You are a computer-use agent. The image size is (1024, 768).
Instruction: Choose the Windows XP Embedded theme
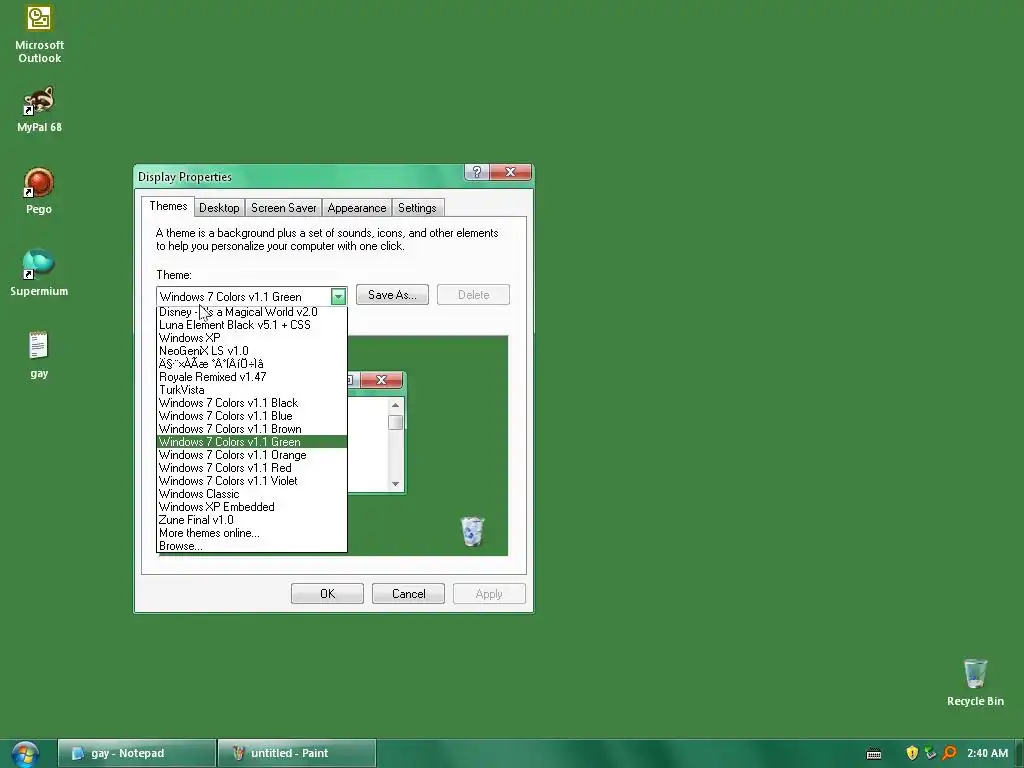click(251, 507)
